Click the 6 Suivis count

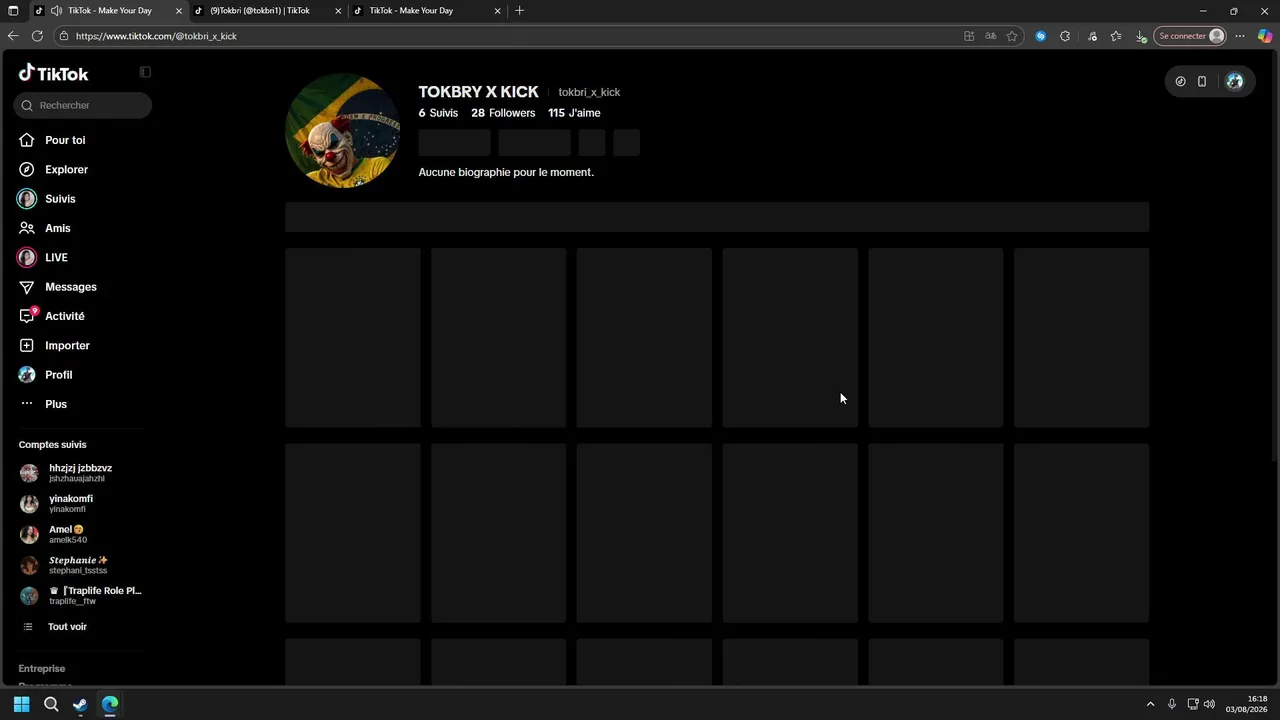click(438, 113)
